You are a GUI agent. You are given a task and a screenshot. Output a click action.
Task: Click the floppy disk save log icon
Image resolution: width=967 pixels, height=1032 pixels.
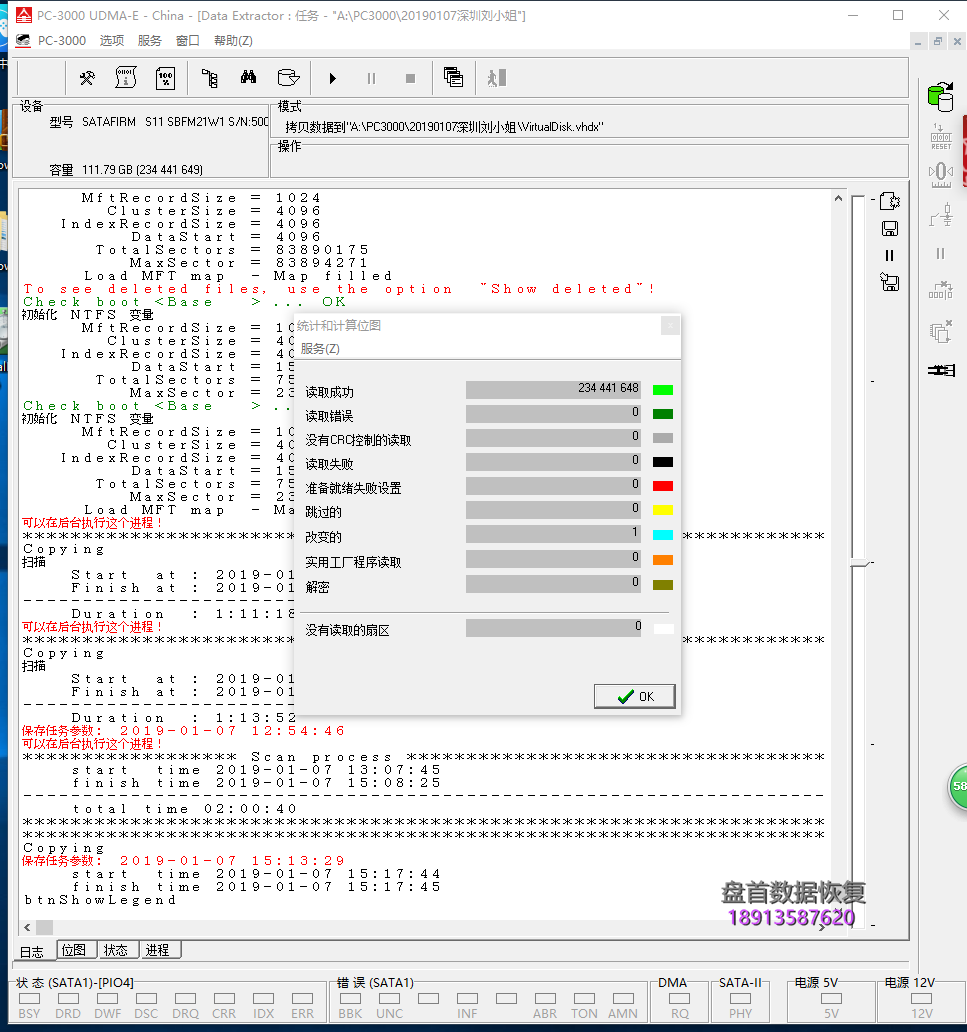889,228
